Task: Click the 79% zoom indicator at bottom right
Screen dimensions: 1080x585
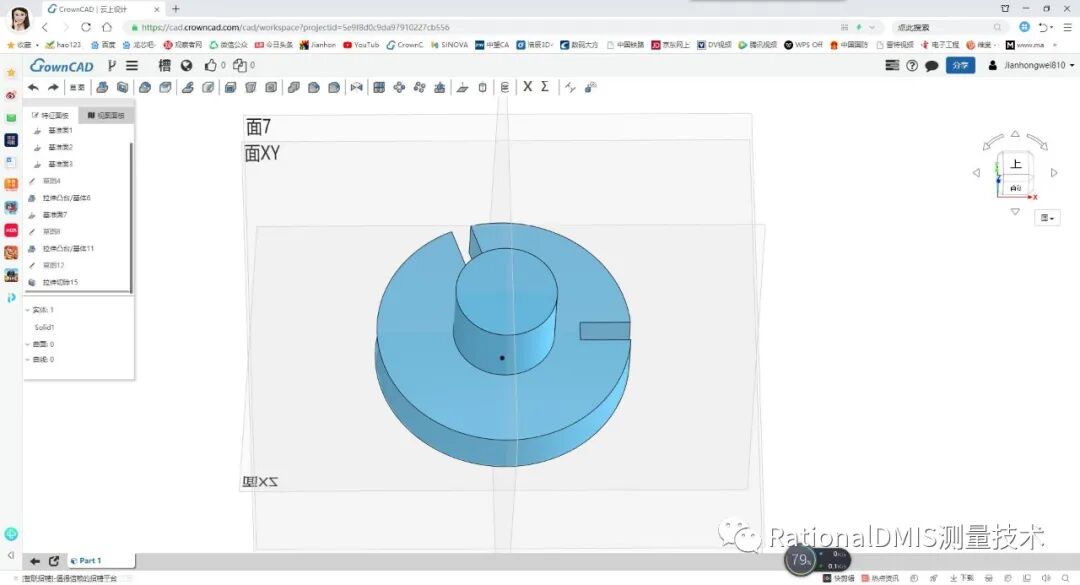Action: tap(799, 561)
